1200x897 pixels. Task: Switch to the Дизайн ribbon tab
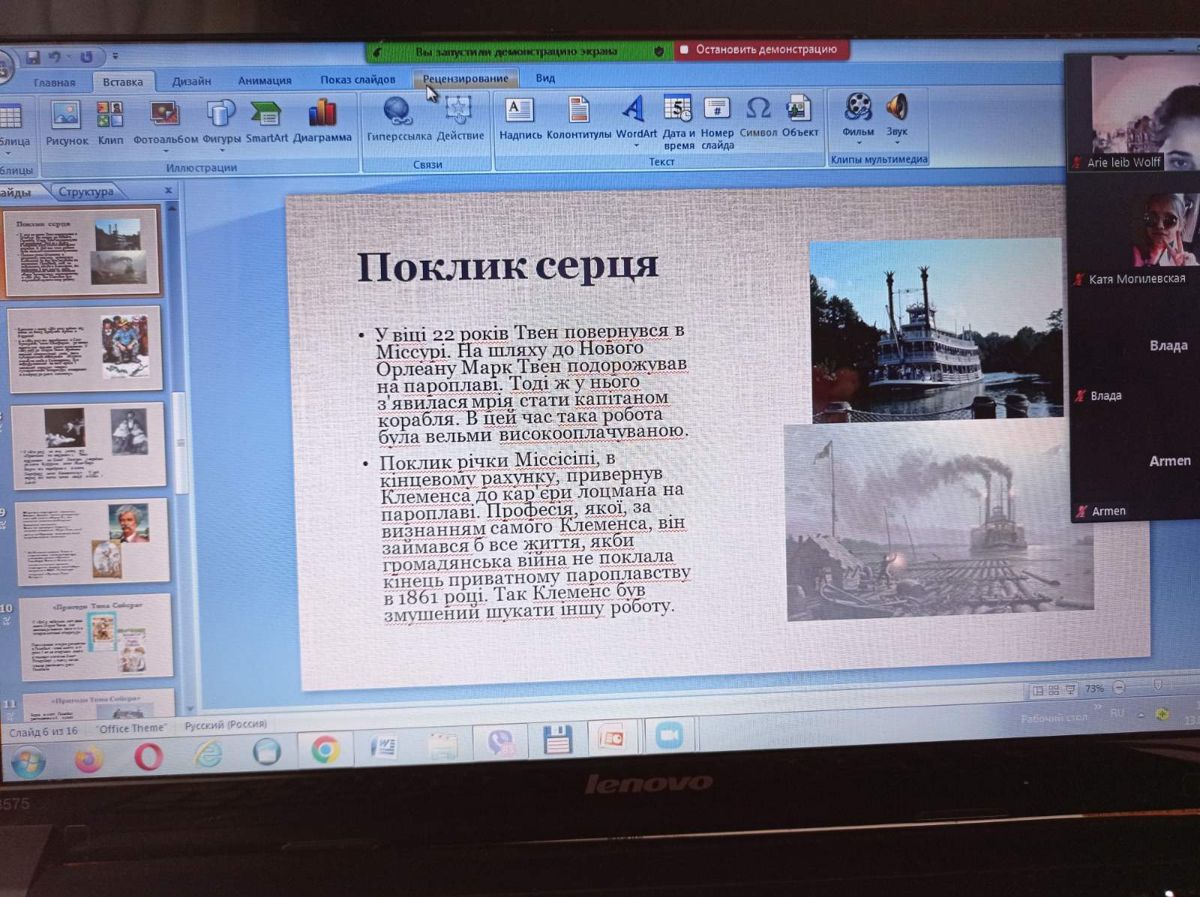click(191, 81)
